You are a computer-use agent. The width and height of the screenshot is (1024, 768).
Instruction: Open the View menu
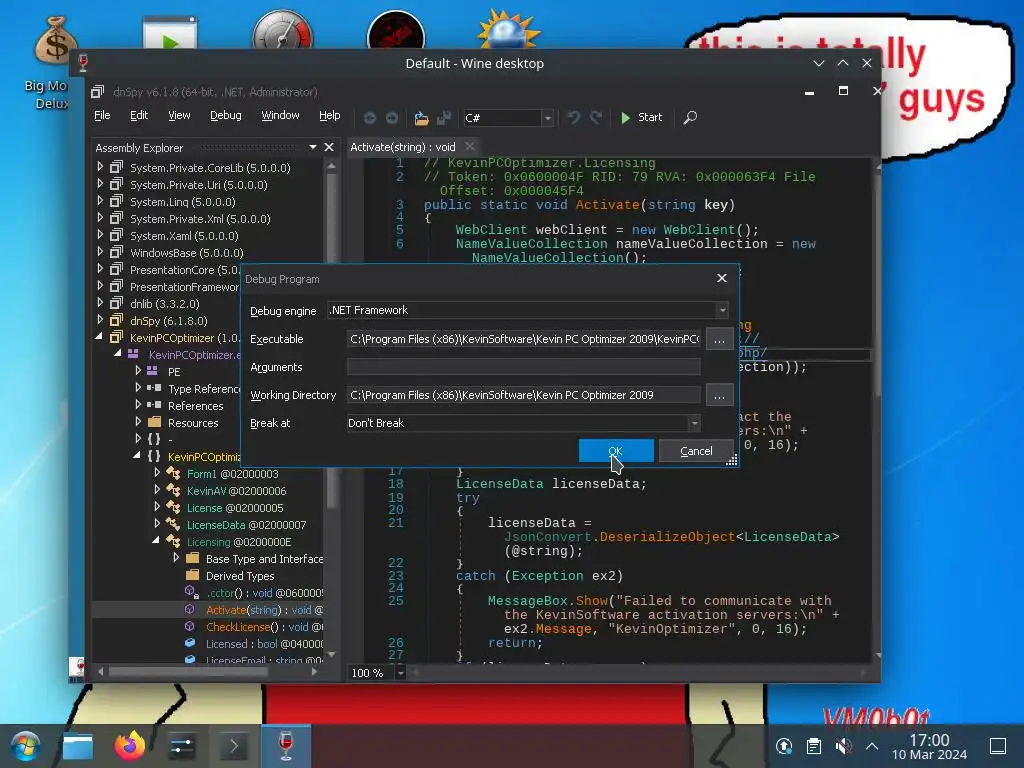179,115
